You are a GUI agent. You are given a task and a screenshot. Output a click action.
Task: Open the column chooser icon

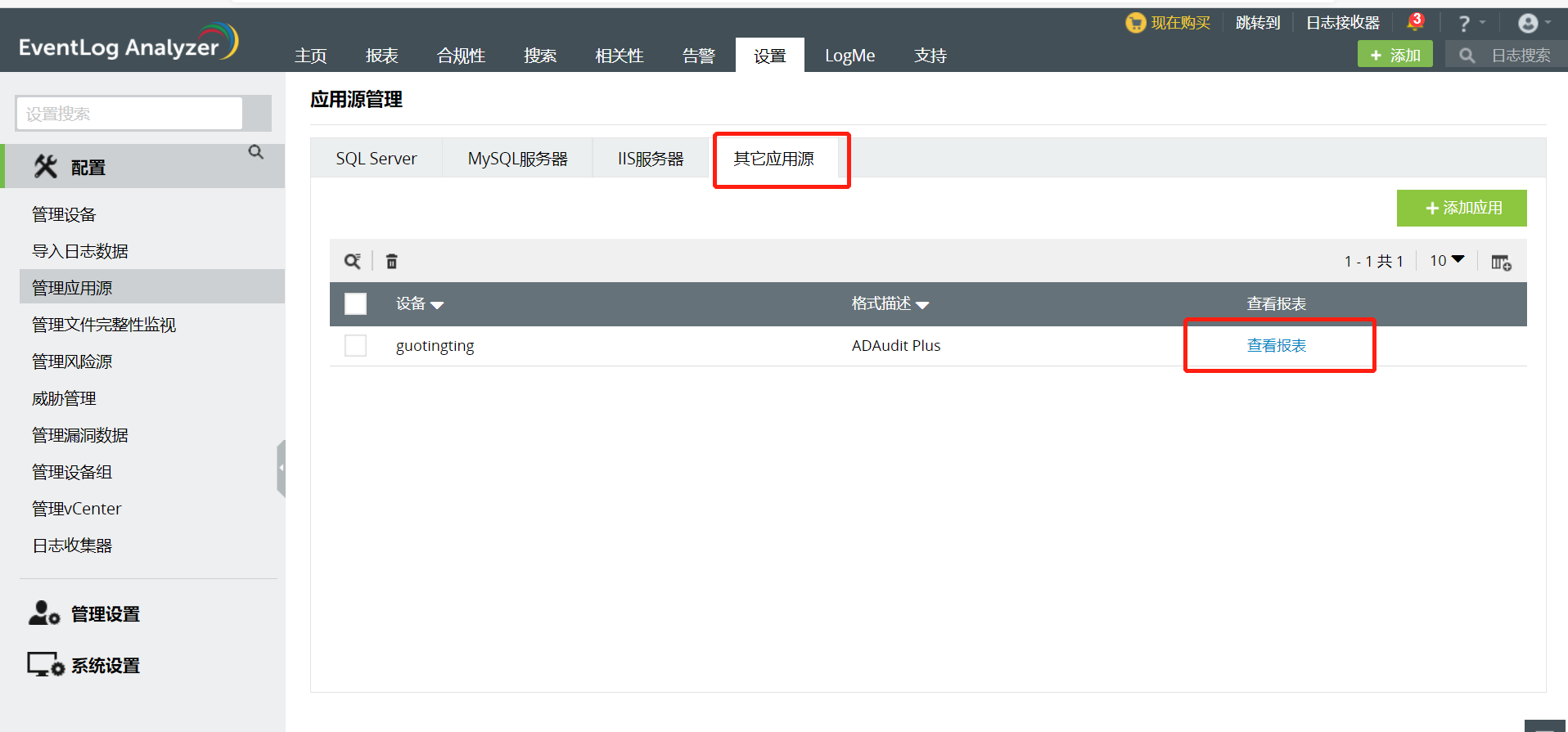[1501, 263]
